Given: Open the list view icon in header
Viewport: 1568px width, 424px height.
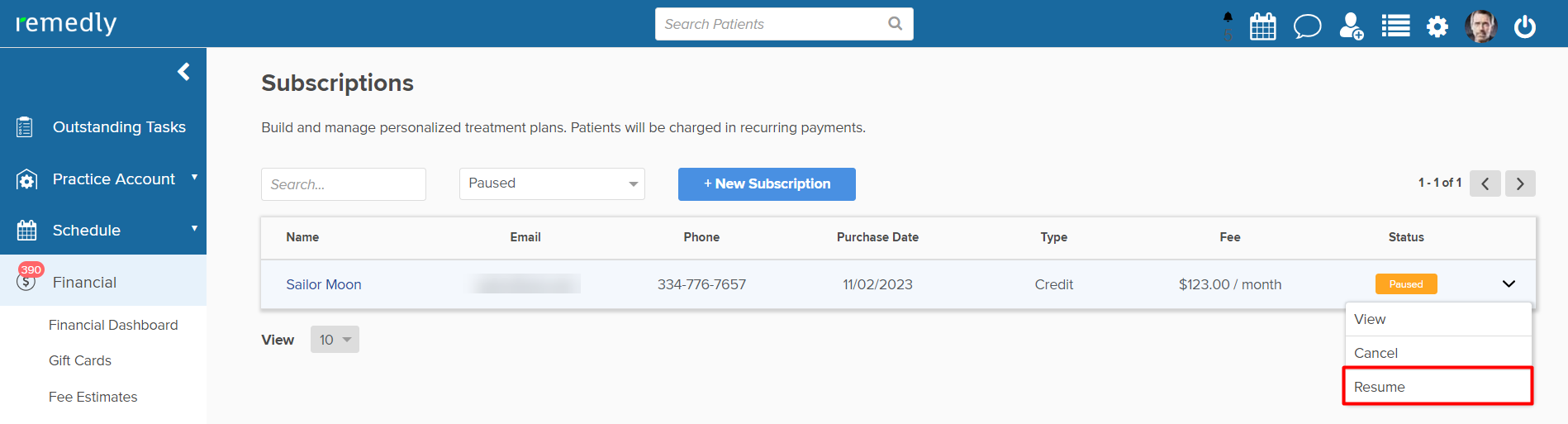Looking at the screenshot, I should coord(1395,26).
